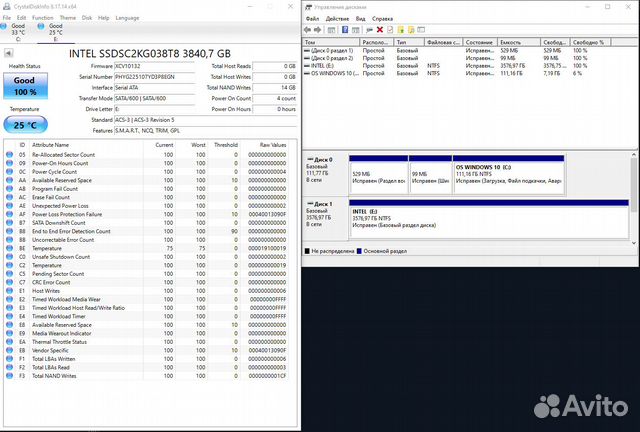The height and width of the screenshot is (432, 640).
Task: Open Theme menu in CrystalDiskInfo
Action: [67, 18]
